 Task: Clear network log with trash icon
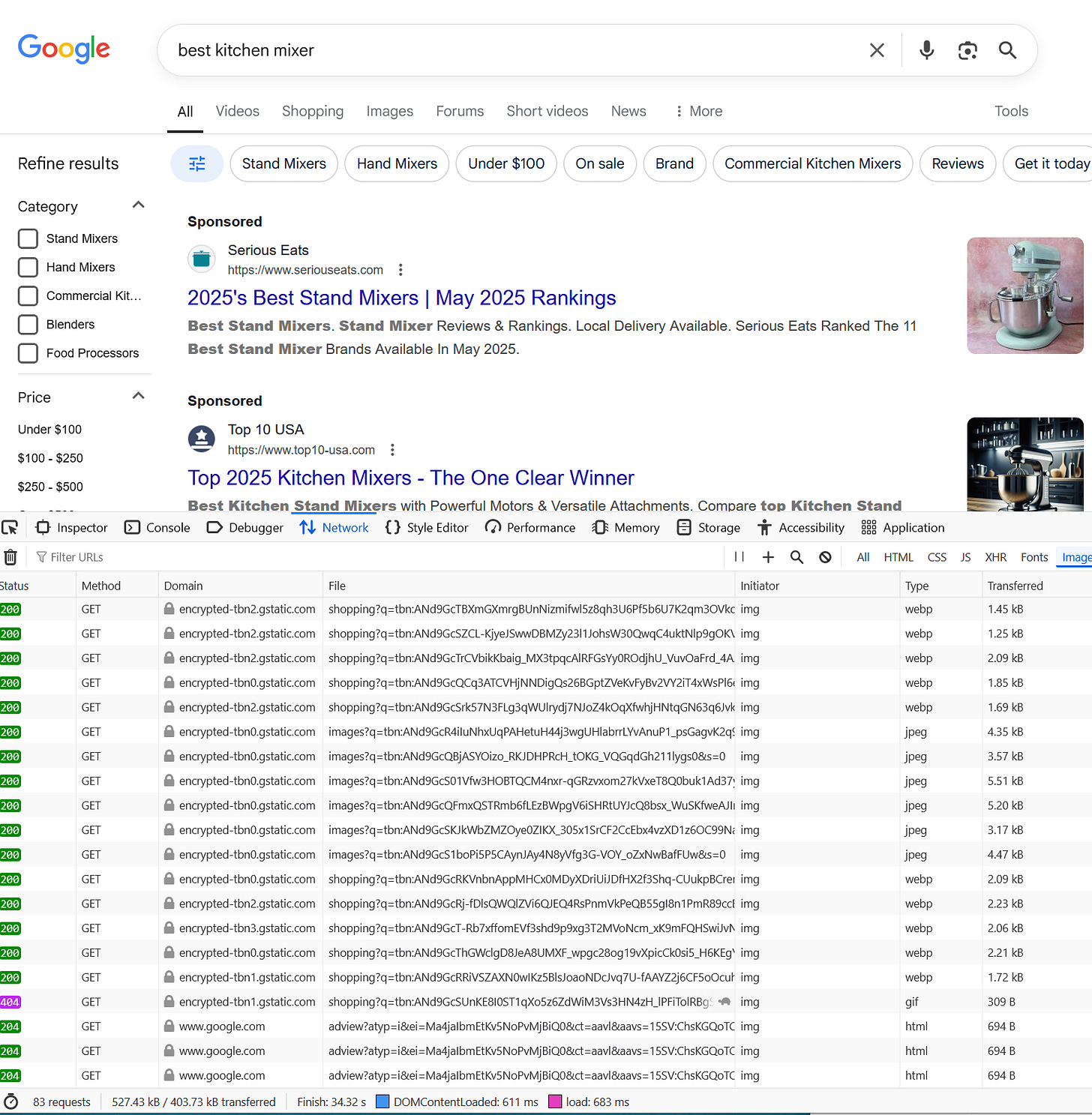click(10, 557)
